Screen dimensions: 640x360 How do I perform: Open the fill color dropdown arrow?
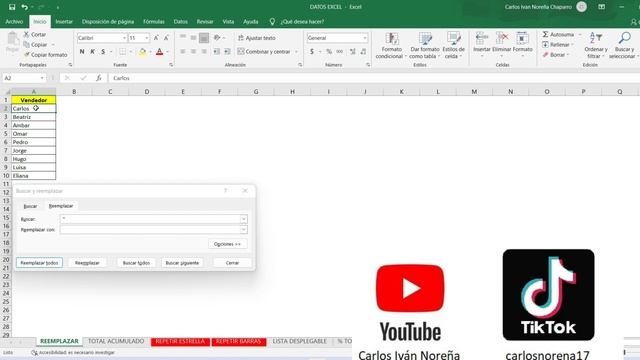[150, 52]
